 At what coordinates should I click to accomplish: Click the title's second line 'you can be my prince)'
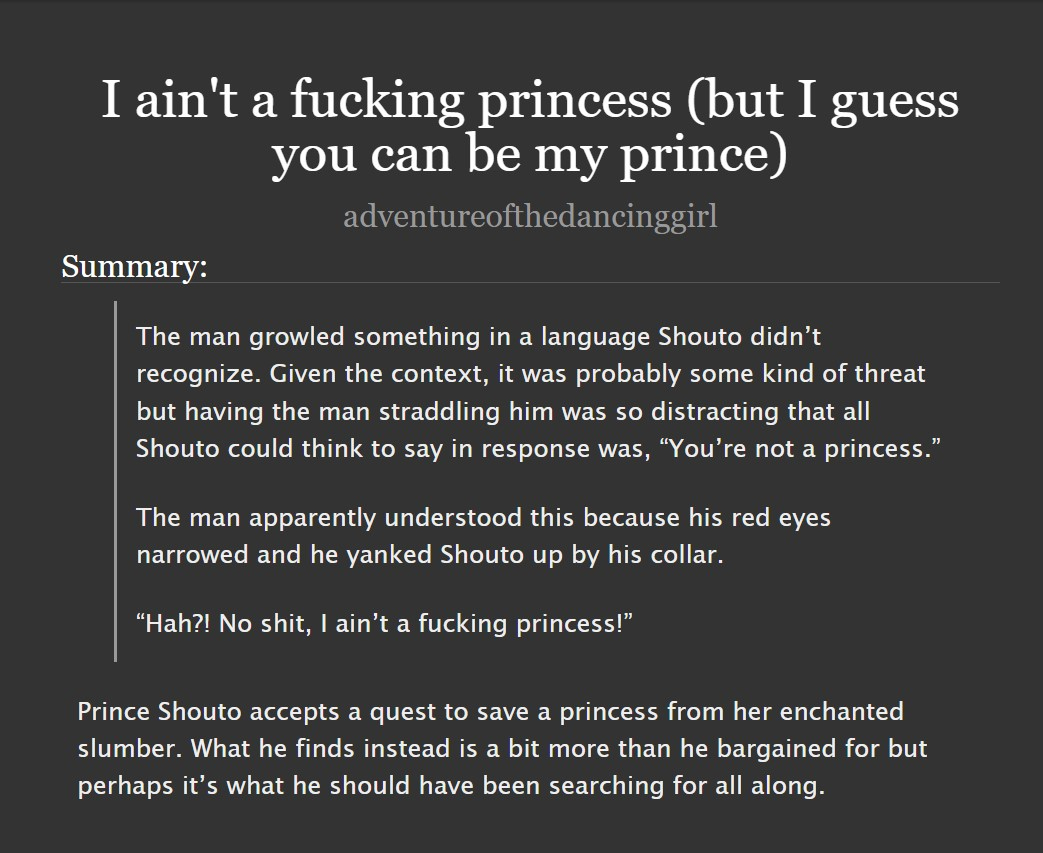530,157
